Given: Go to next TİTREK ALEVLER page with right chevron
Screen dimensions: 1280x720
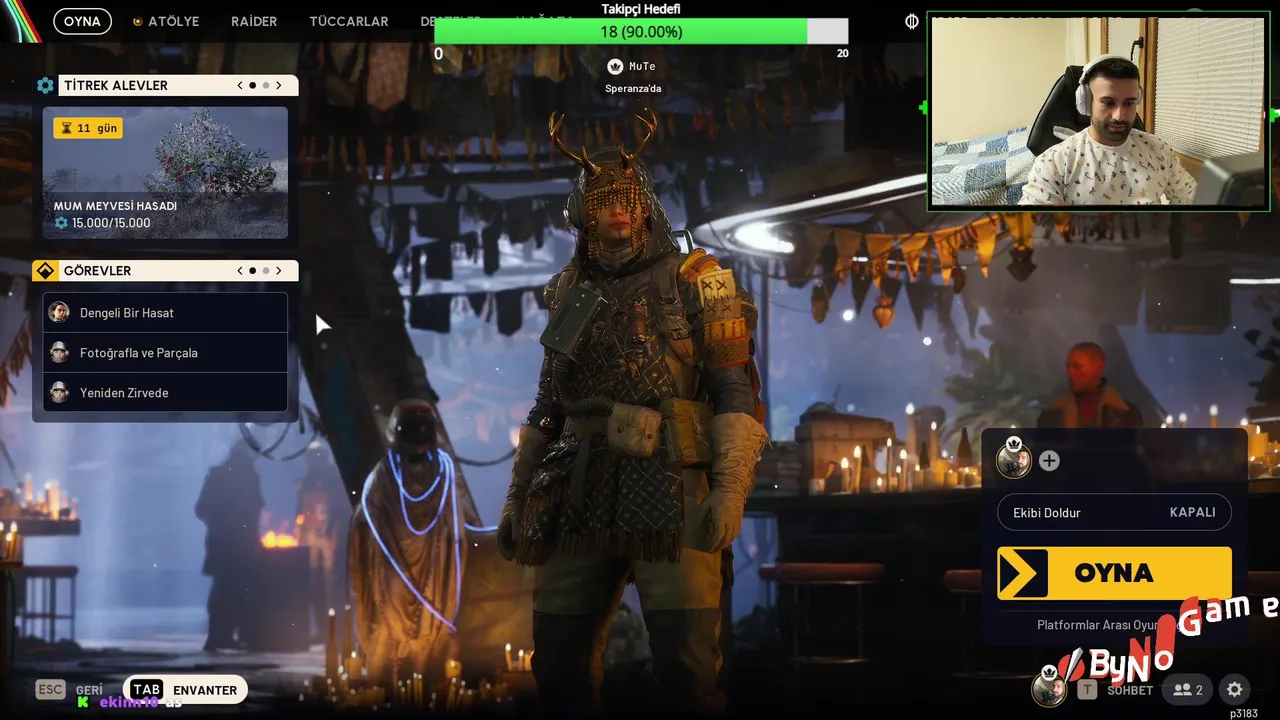Looking at the screenshot, I should click(x=279, y=86).
